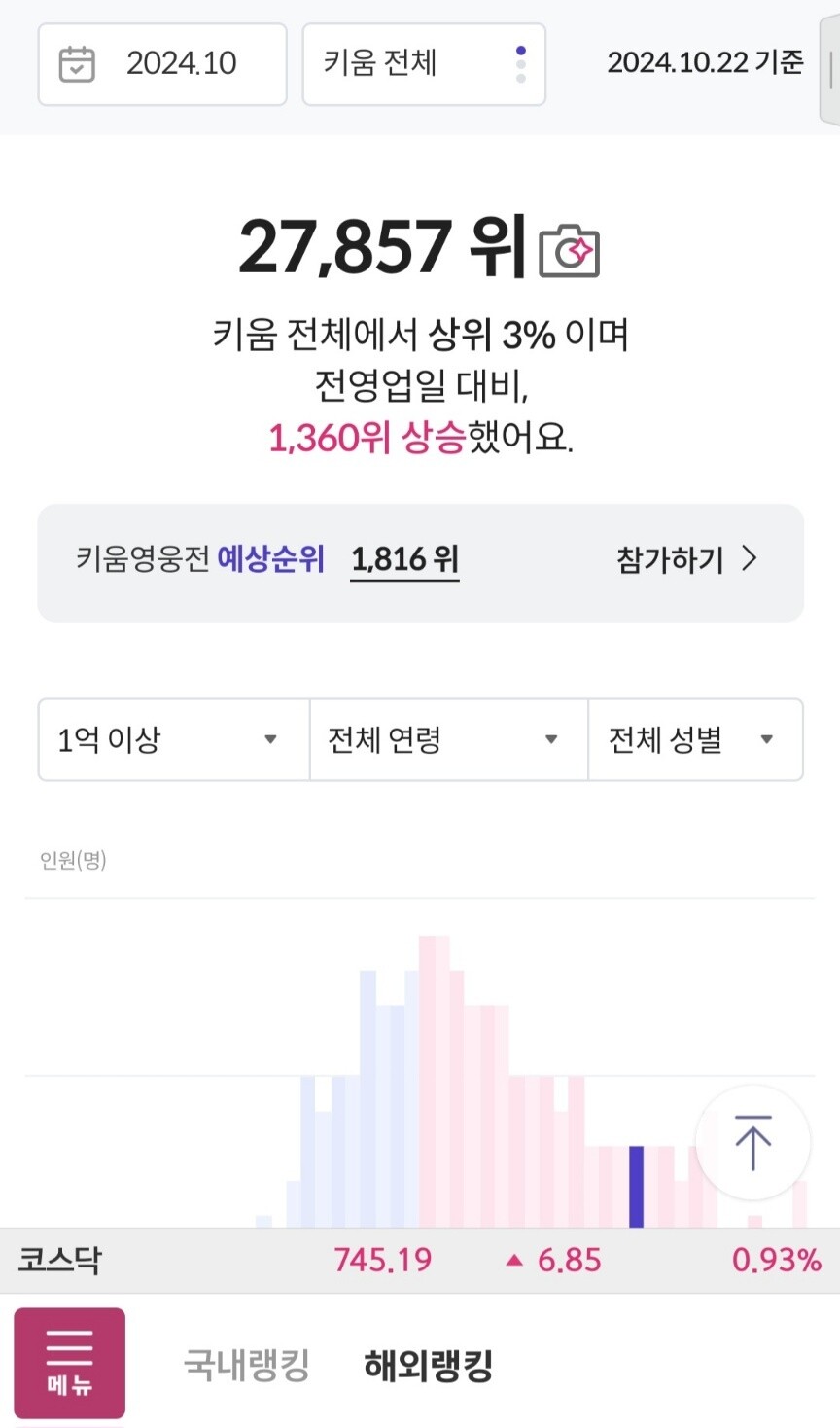The image size is (840, 1428).
Task: Open the 키움 전체 group selector
Action: 424,64
